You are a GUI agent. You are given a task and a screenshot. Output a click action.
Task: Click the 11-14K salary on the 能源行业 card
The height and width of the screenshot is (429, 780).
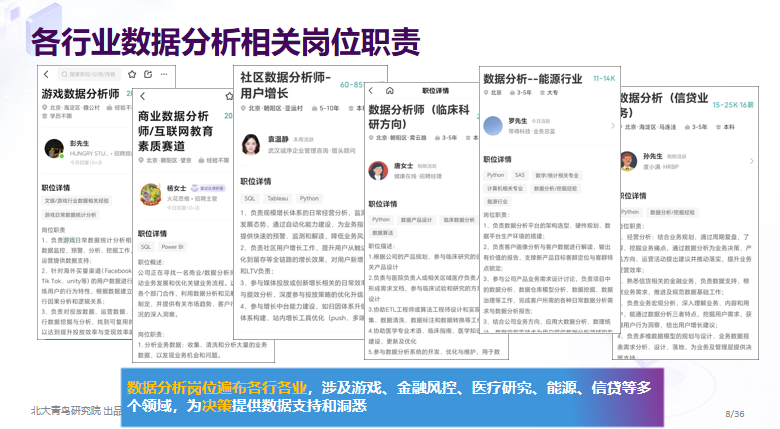[604, 79]
